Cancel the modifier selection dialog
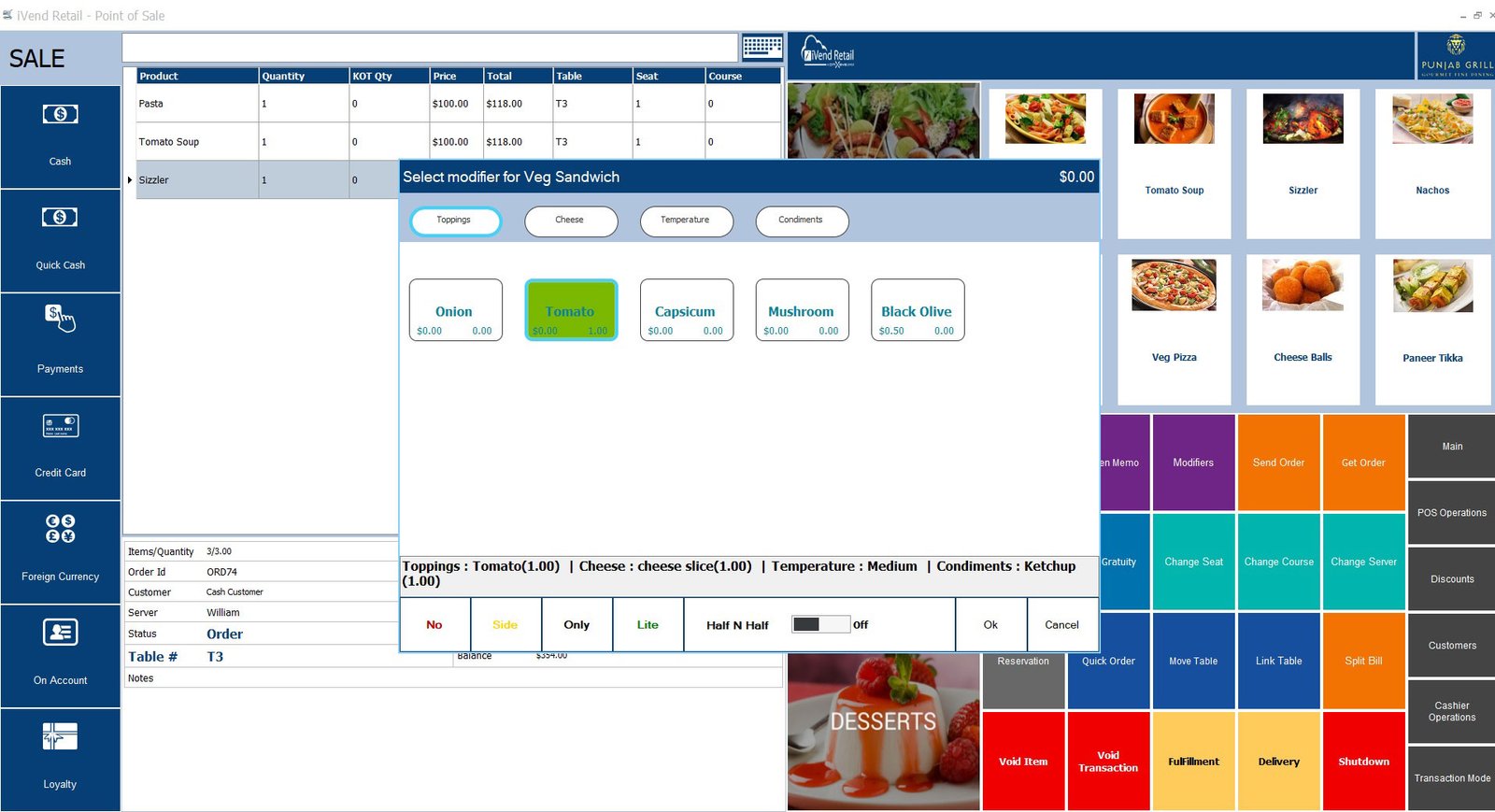This screenshot has height=812, width=1495. pyautogui.click(x=1061, y=624)
